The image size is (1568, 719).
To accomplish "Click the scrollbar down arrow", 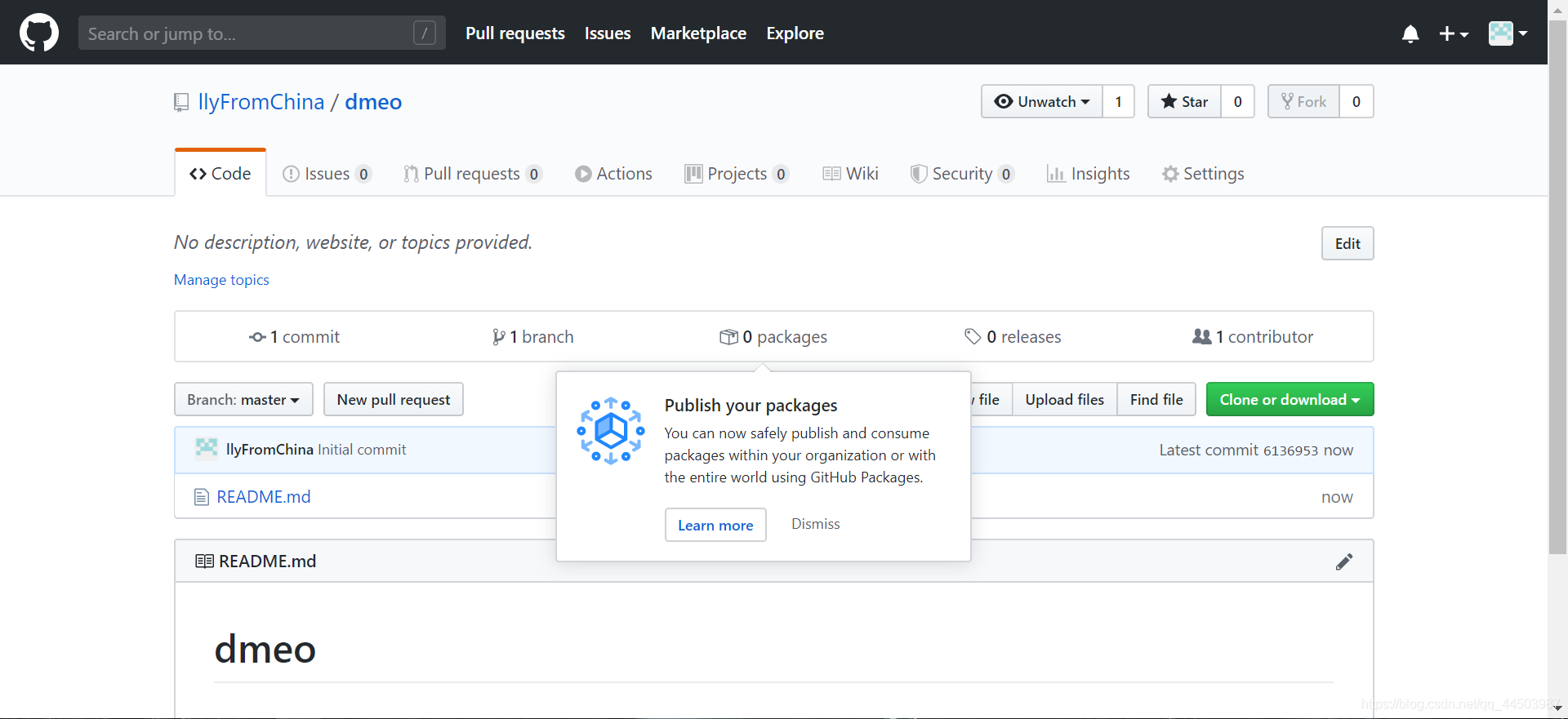I will point(1558,709).
